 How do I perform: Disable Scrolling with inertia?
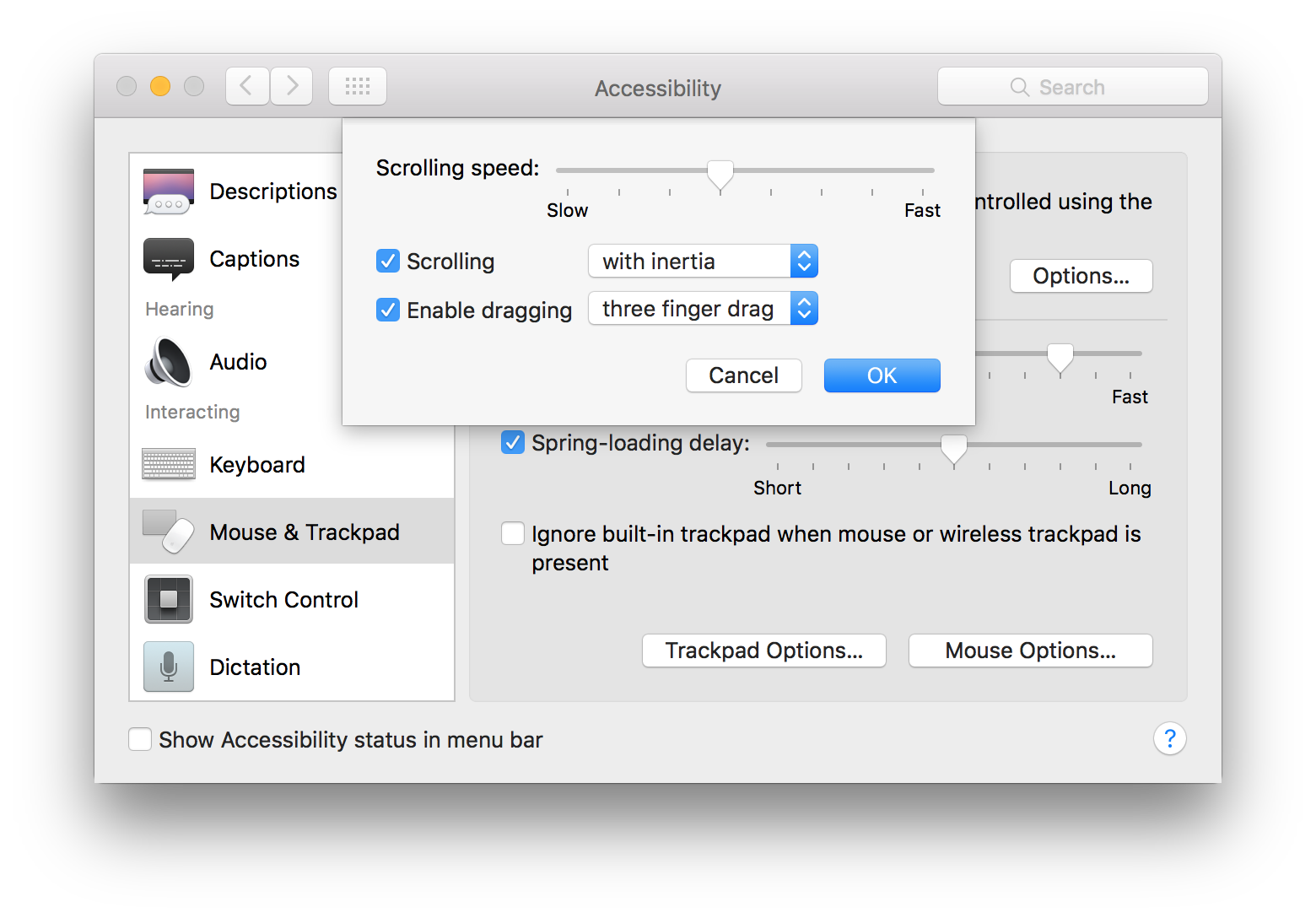point(387,261)
